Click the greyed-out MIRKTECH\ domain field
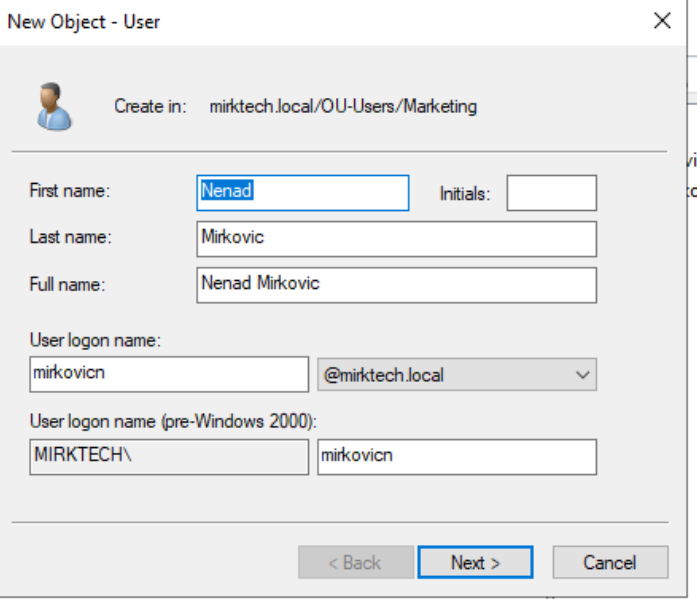The image size is (697, 599). pos(169,456)
